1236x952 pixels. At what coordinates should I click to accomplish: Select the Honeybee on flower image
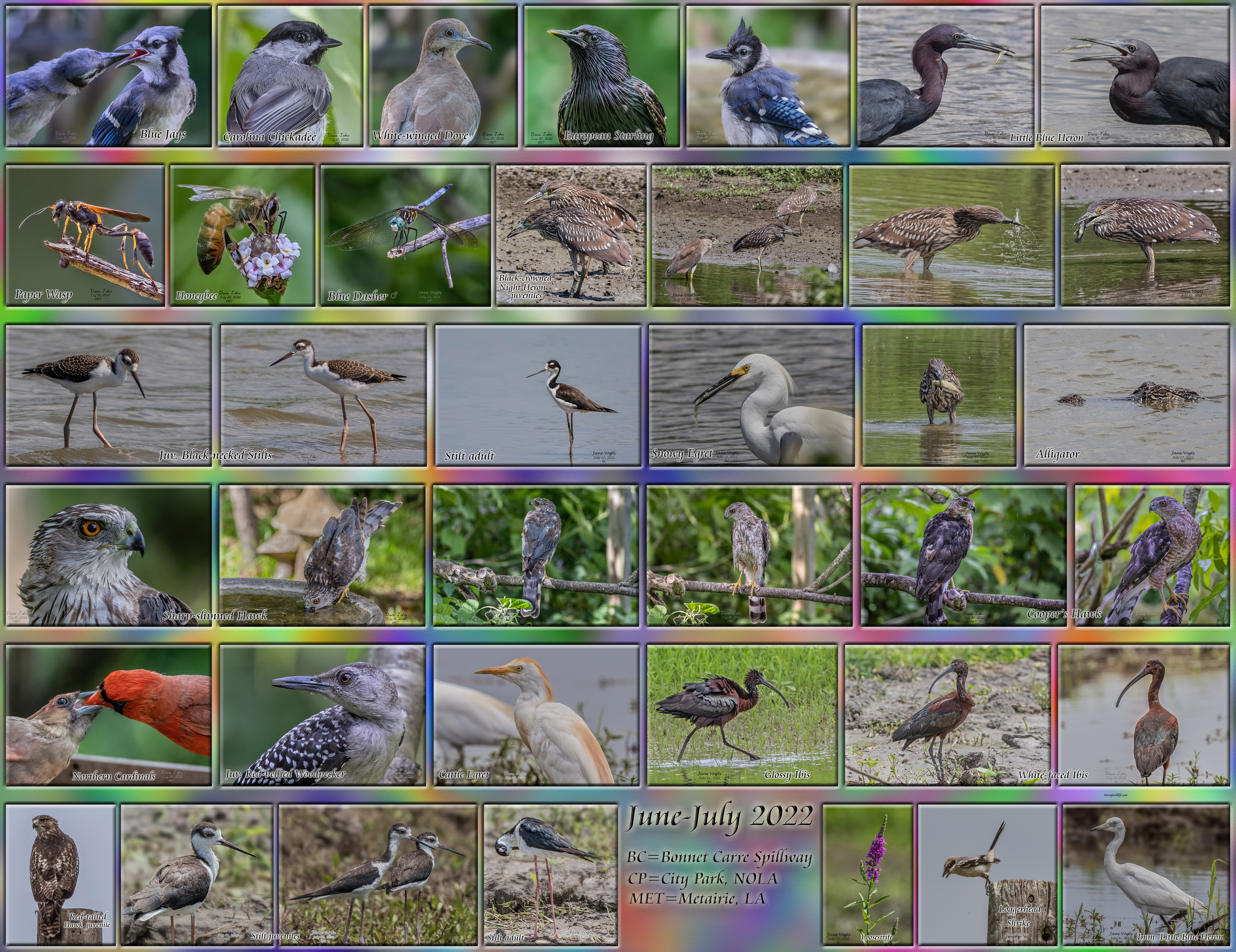pyautogui.click(x=243, y=235)
